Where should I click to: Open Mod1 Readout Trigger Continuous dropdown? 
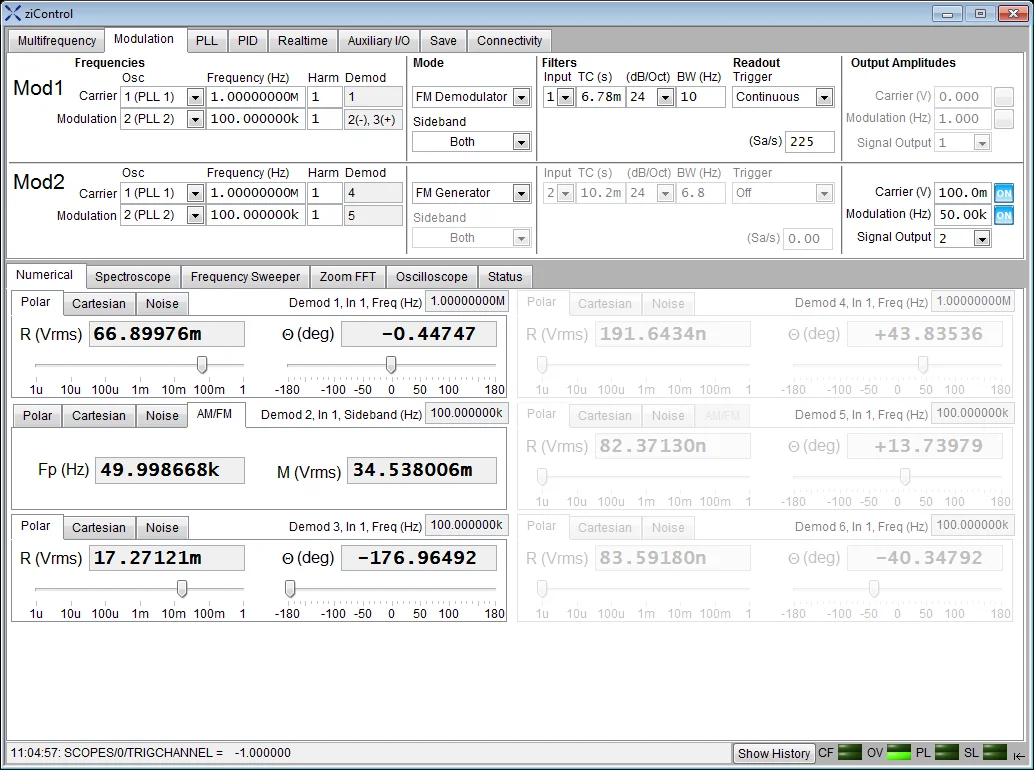pyautogui.click(x=824, y=98)
